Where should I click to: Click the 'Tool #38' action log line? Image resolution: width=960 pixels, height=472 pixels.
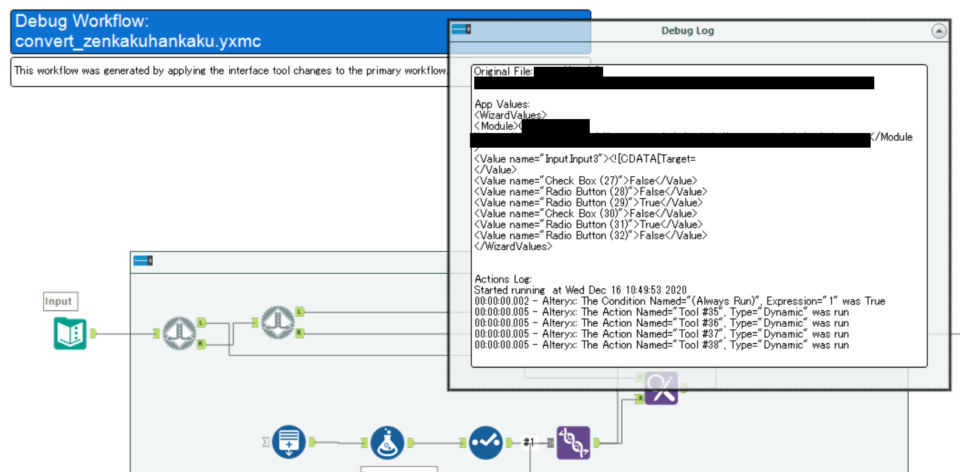[x=661, y=345]
